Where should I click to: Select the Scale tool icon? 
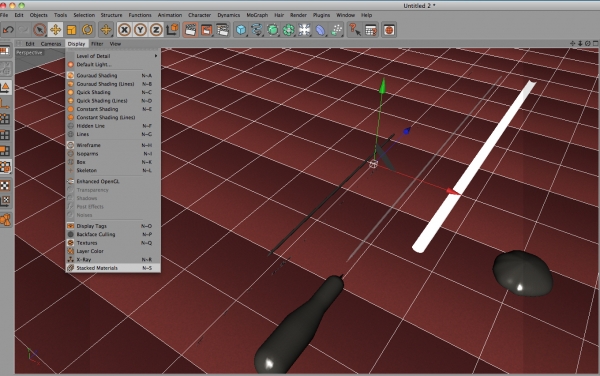click(x=71, y=29)
